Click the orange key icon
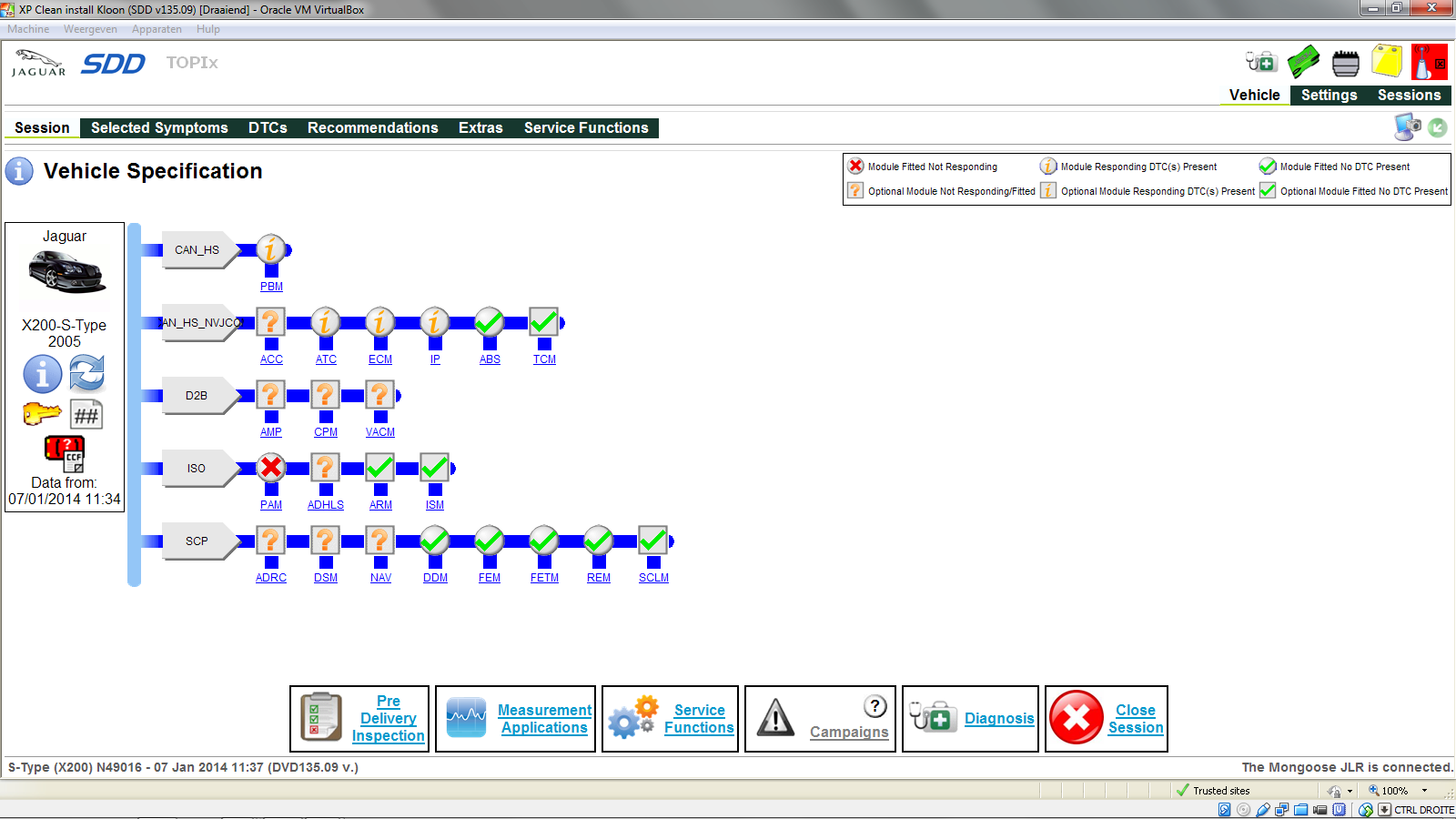Image resolution: width=1456 pixels, height=819 pixels. [x=42, y=414]
